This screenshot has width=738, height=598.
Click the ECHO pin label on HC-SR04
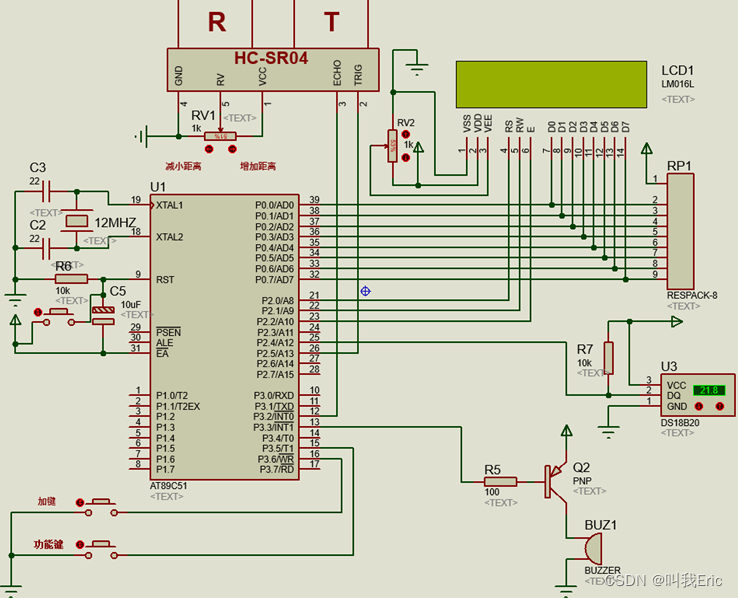click(x=337, y=73)
